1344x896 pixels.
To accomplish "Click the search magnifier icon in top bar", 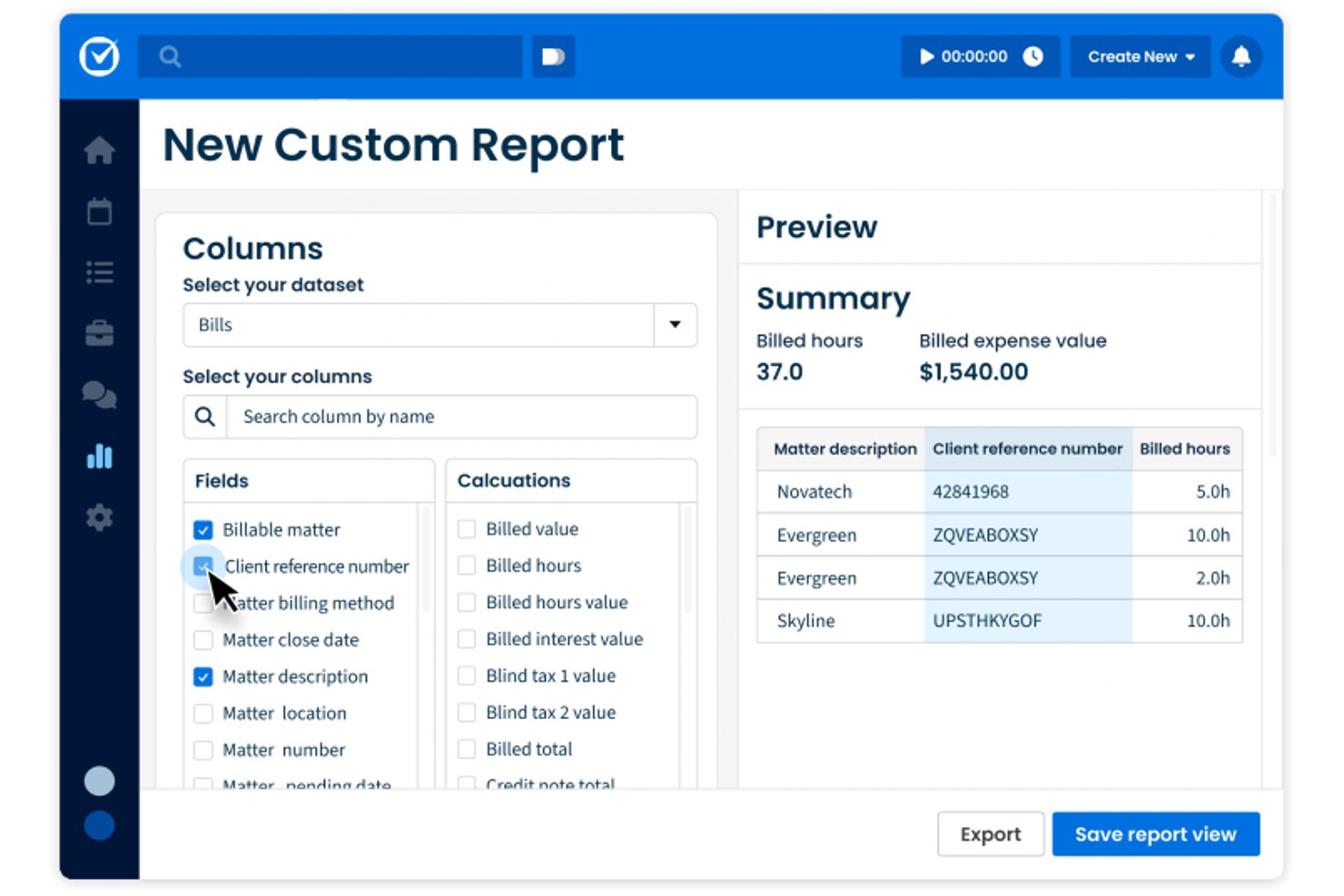I will pos(170,57).
